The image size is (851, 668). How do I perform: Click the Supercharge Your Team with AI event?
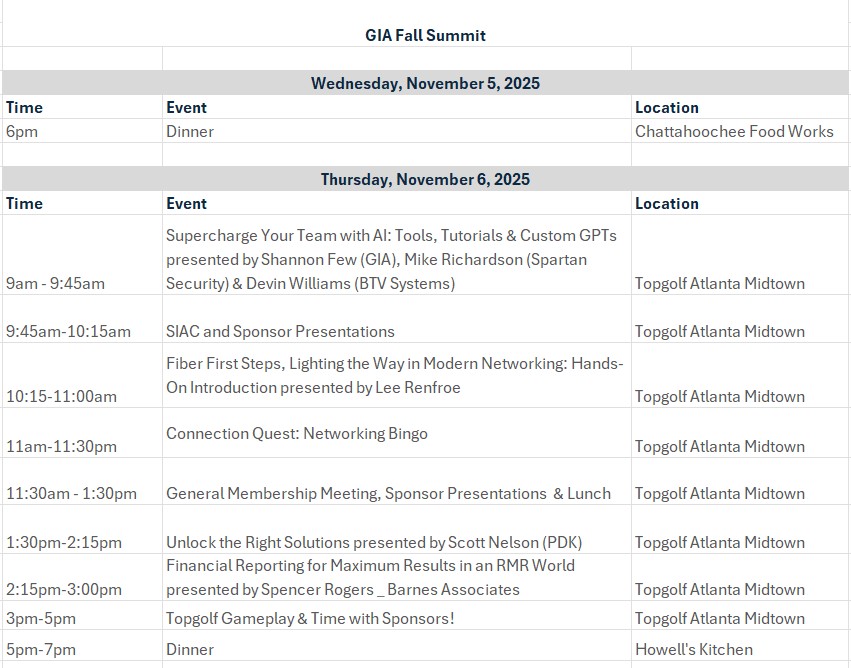coord(391,259)
